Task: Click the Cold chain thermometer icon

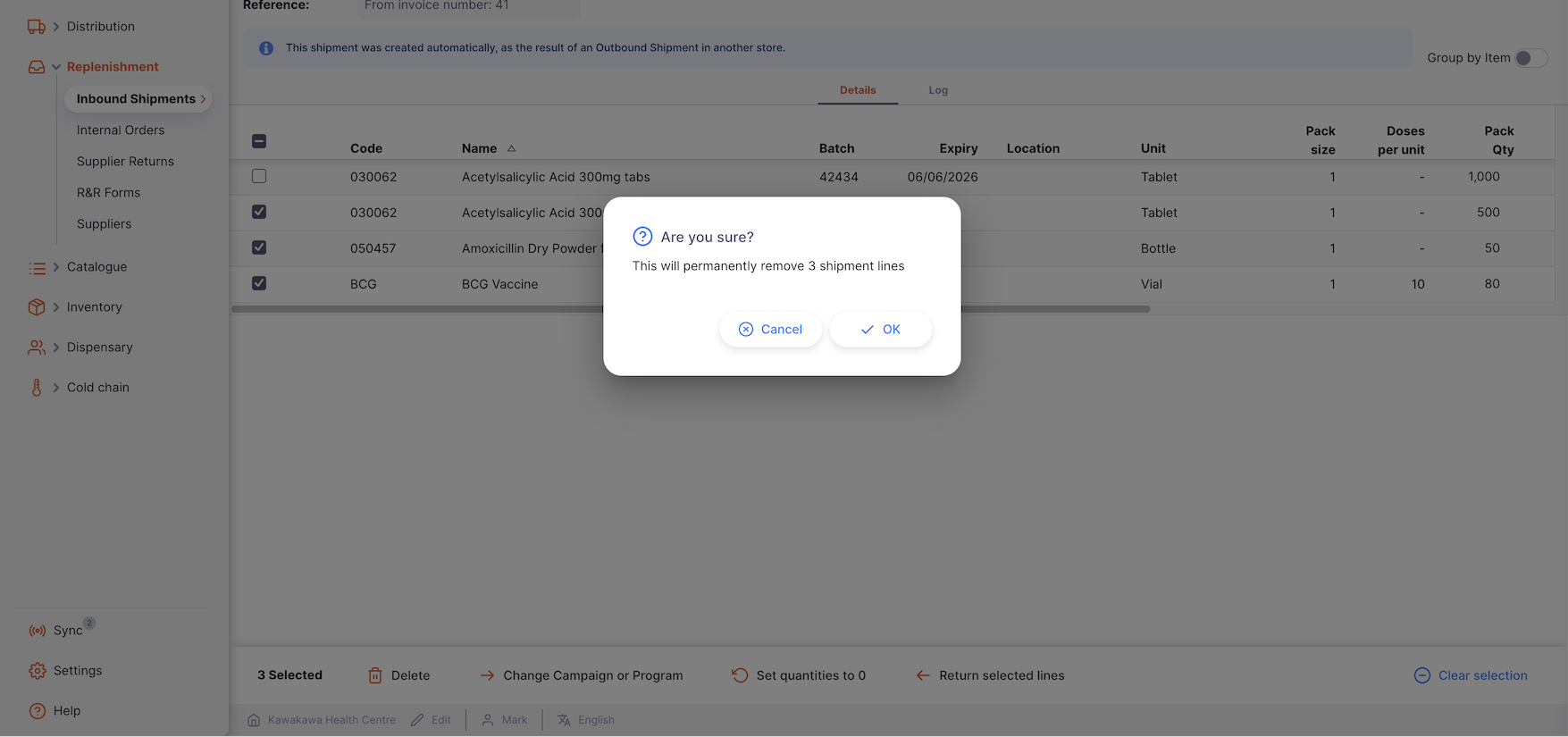Action: tap(37, 388)
